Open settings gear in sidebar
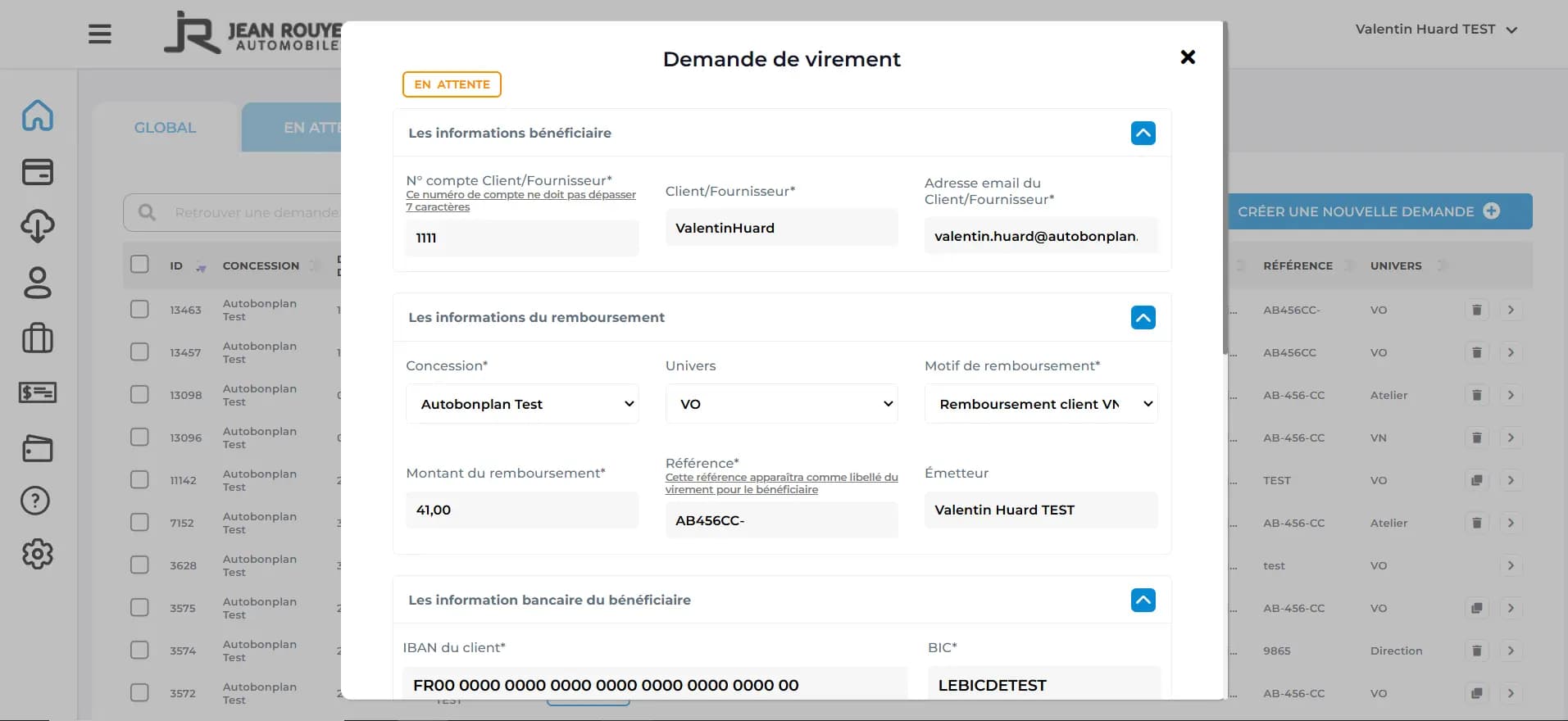 coord(38,555)
